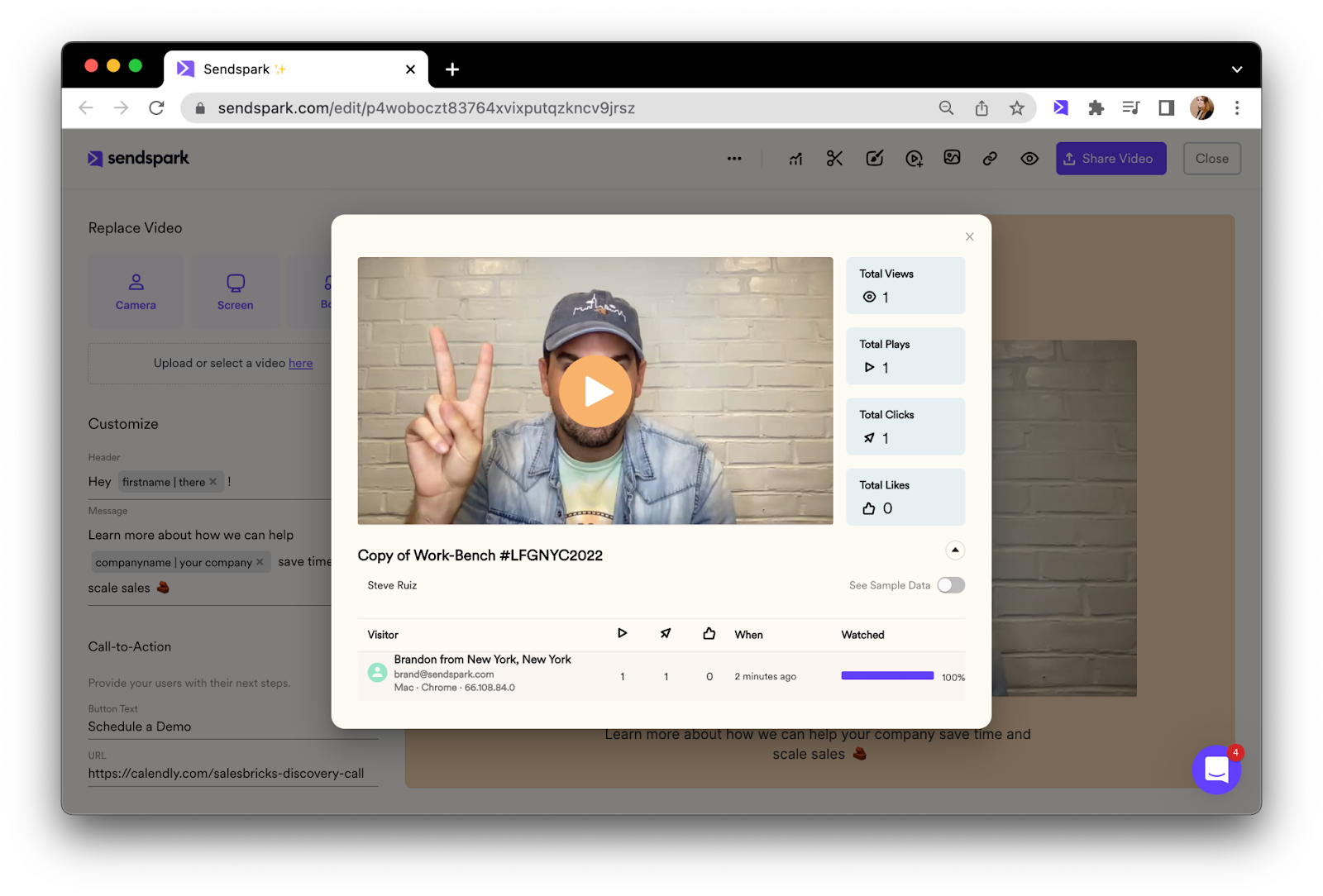The width and height of the screenshot is (1323, 896).
Task: Click the 100% watched progress bar
Action: 887,676
